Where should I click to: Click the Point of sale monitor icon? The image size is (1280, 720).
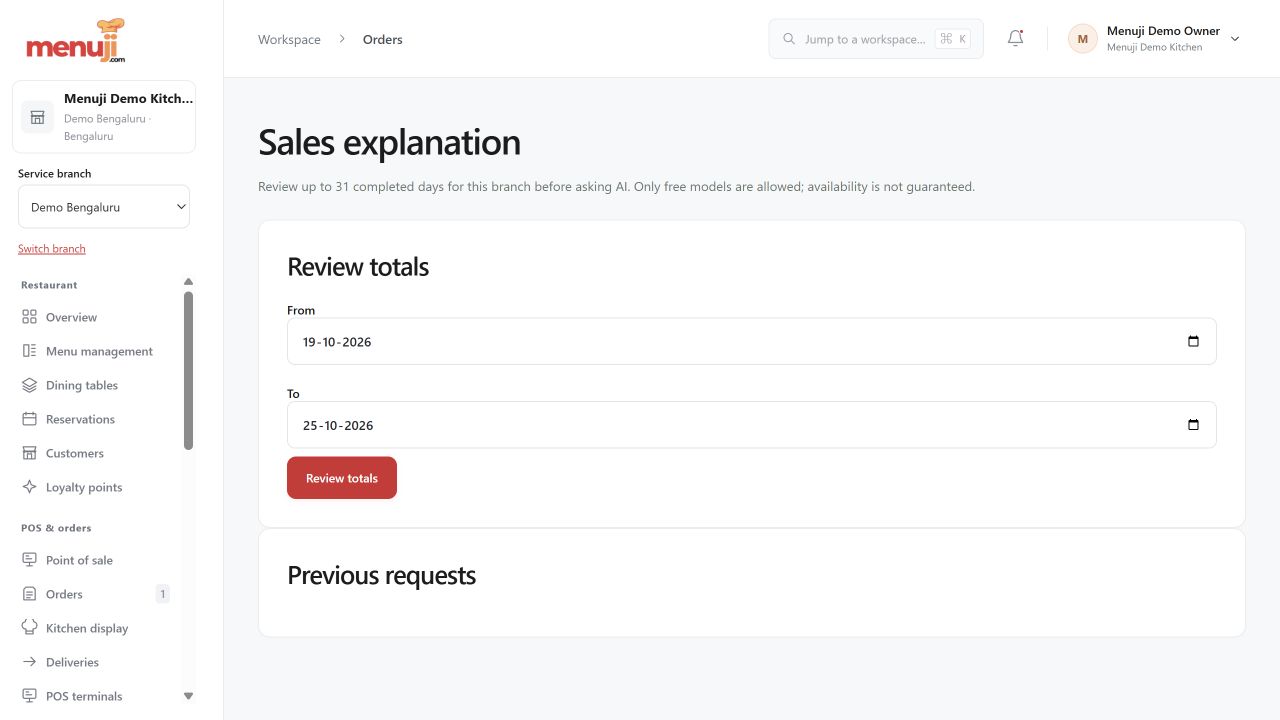coord(29,560)
